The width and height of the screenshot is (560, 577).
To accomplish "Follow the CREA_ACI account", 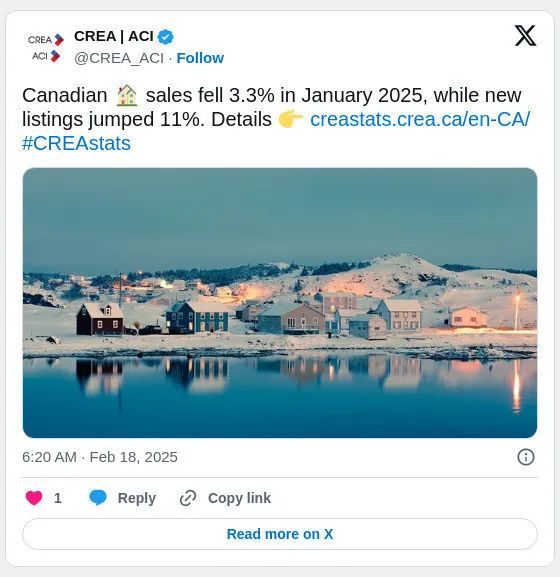I will pos(200,58).
